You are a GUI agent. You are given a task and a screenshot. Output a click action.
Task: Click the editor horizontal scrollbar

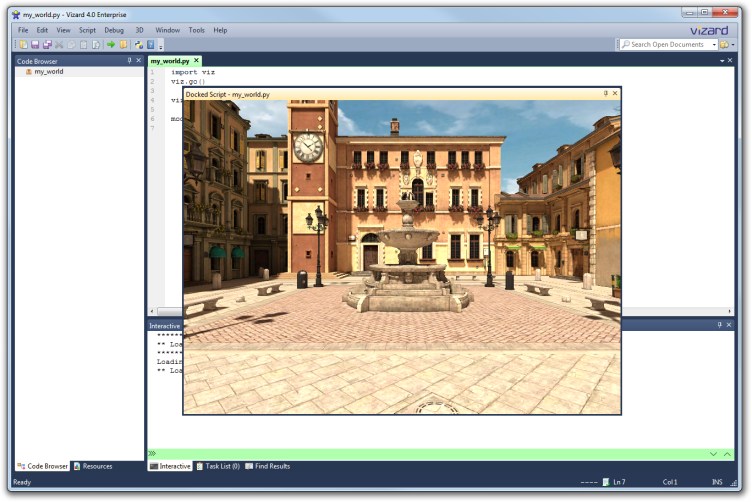[x=170, y=312]
